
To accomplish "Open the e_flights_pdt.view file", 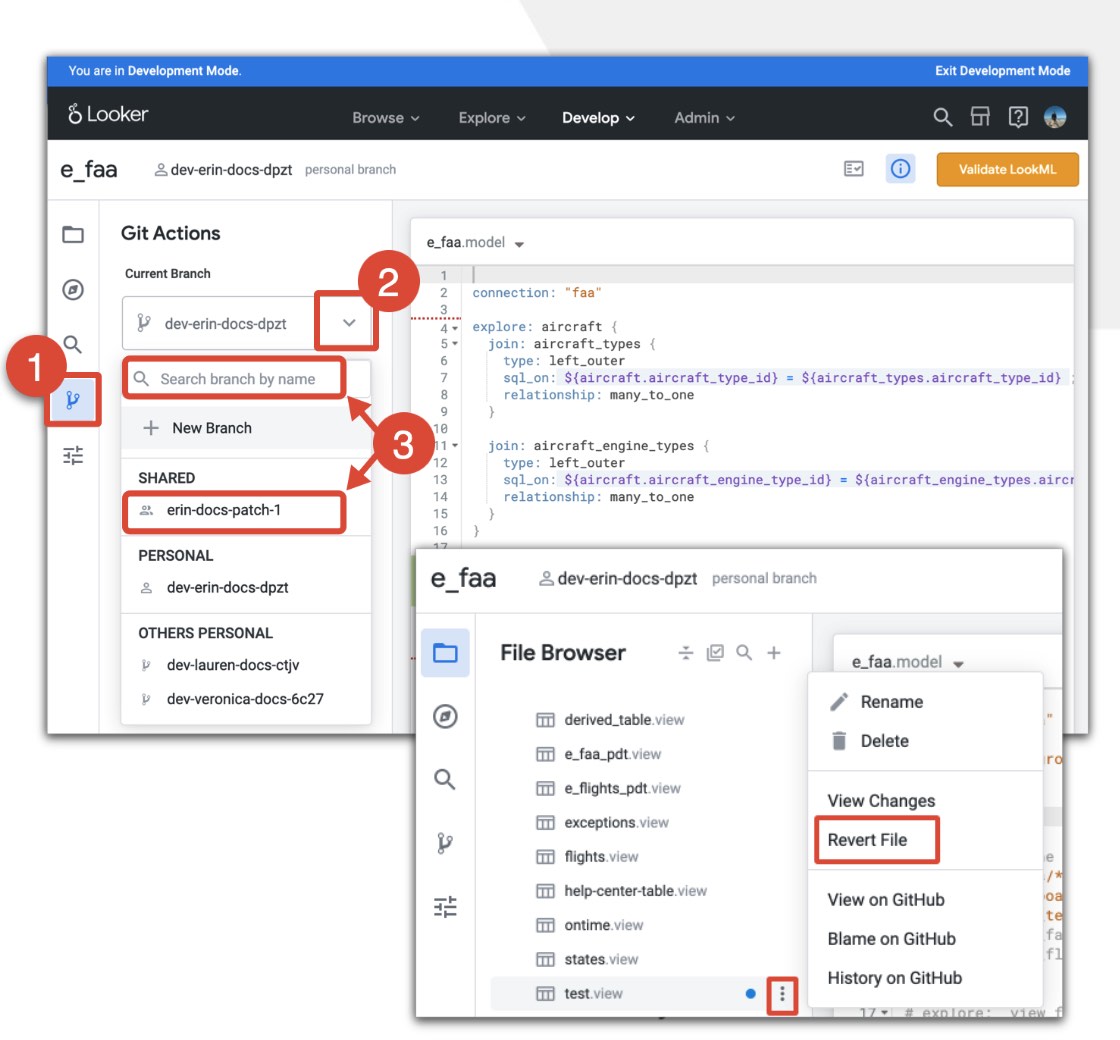I will [622, 789].
